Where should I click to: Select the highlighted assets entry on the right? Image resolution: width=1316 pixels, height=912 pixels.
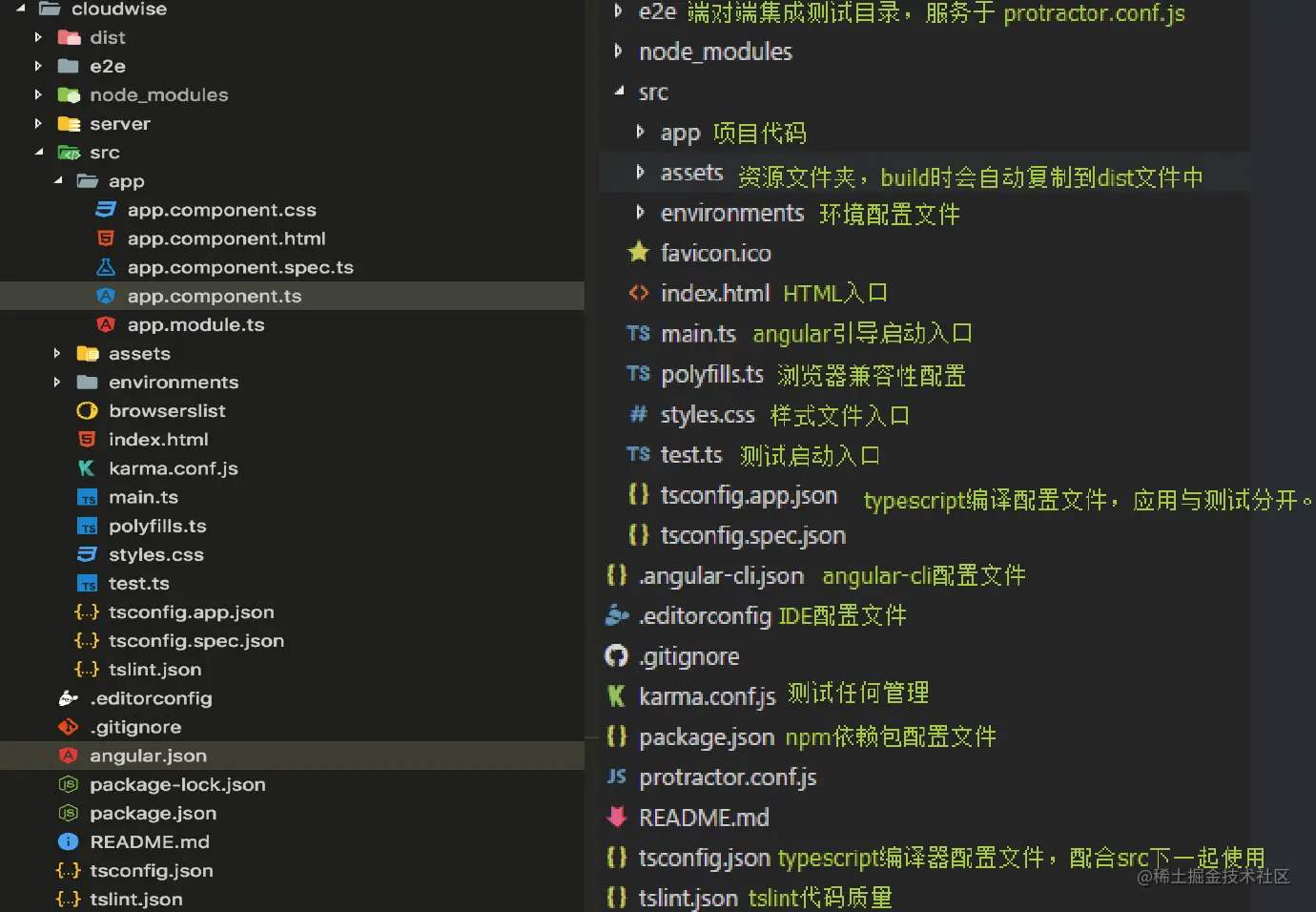(x=691, y=173)
